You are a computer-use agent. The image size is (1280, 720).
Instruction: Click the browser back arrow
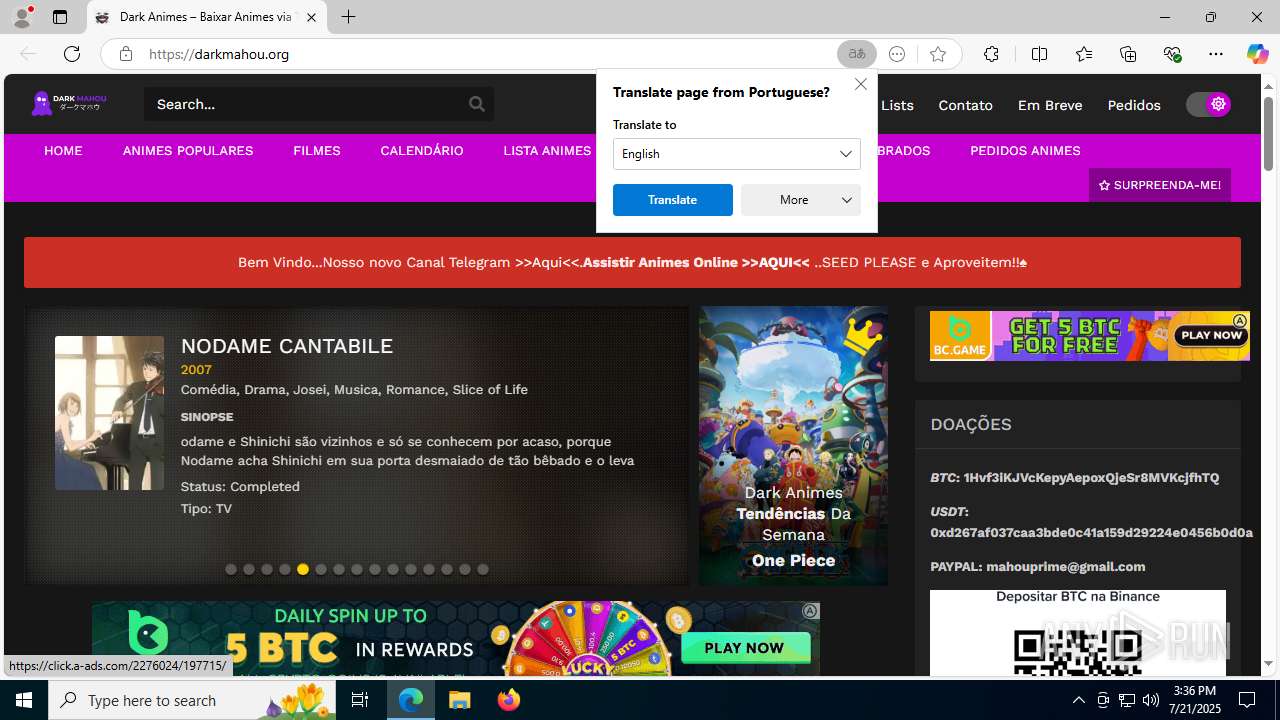pos(28,54)
